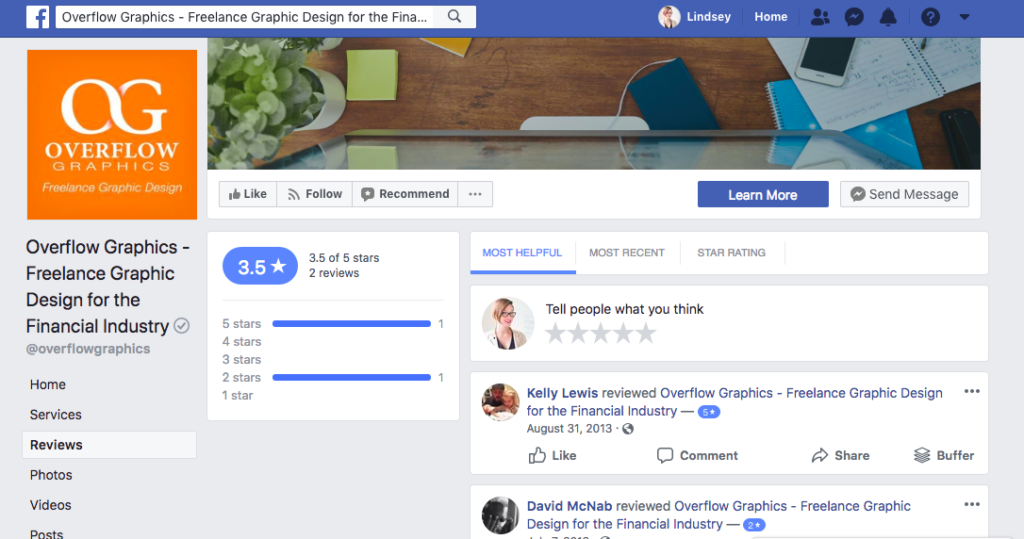
Task: Open Home in the page sidebar
Action: [48, 385]
